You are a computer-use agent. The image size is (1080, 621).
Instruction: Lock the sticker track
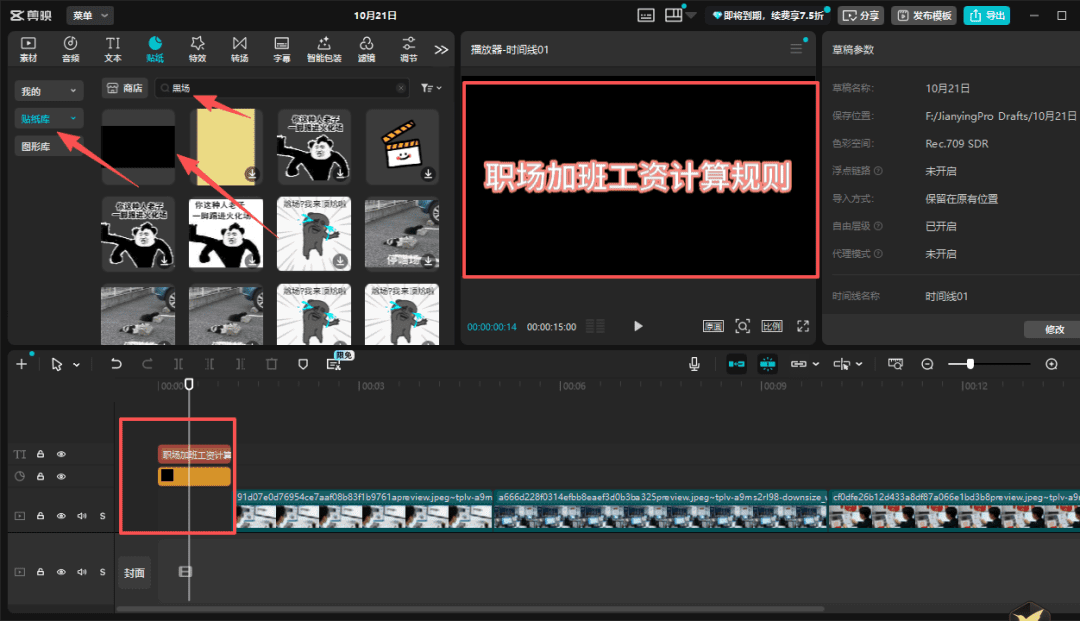(41, 476)
